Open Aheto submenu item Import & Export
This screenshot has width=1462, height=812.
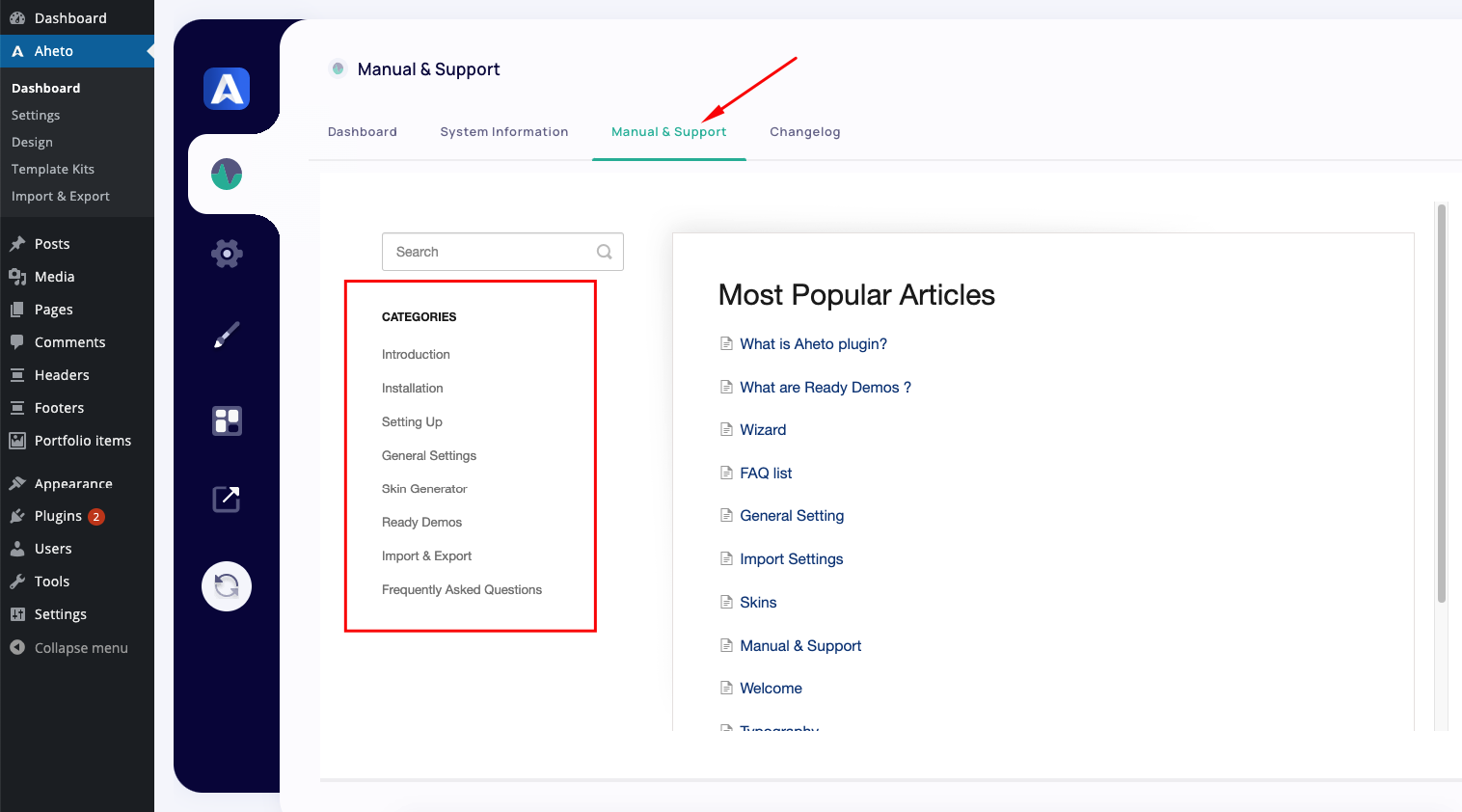point(61,196)
